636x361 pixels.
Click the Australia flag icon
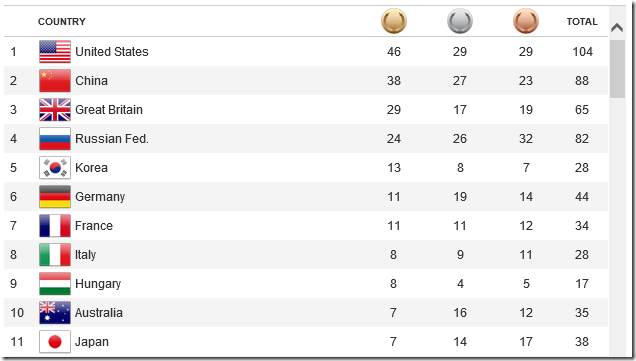pyautogui.click(x=55, y=313)
